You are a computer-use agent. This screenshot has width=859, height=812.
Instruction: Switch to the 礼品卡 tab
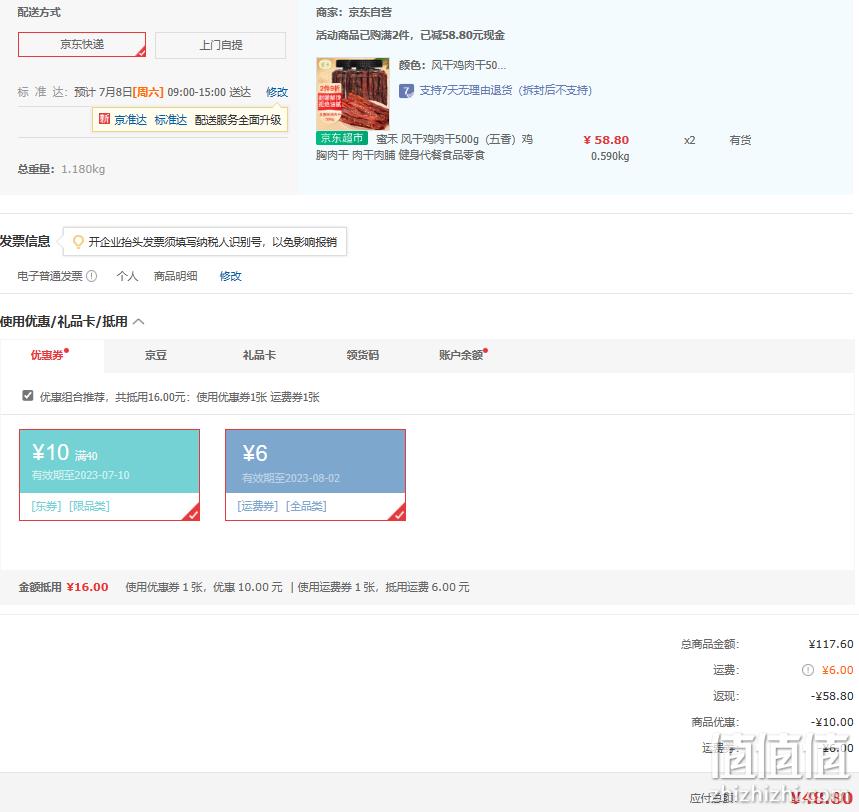click(x=259, y=355)
